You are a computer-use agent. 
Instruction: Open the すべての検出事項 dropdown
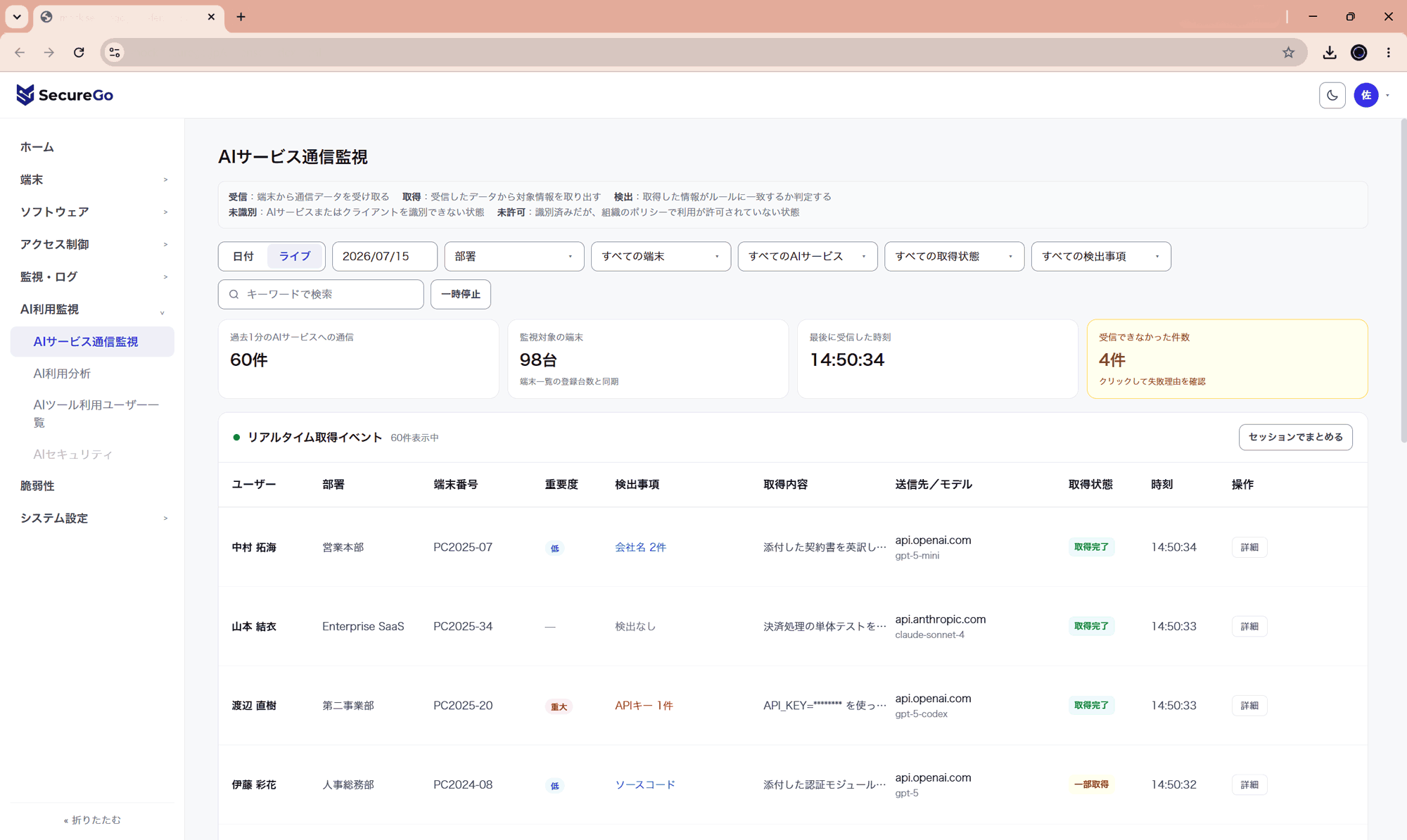pyautogui.click(x=1101, y=256)
